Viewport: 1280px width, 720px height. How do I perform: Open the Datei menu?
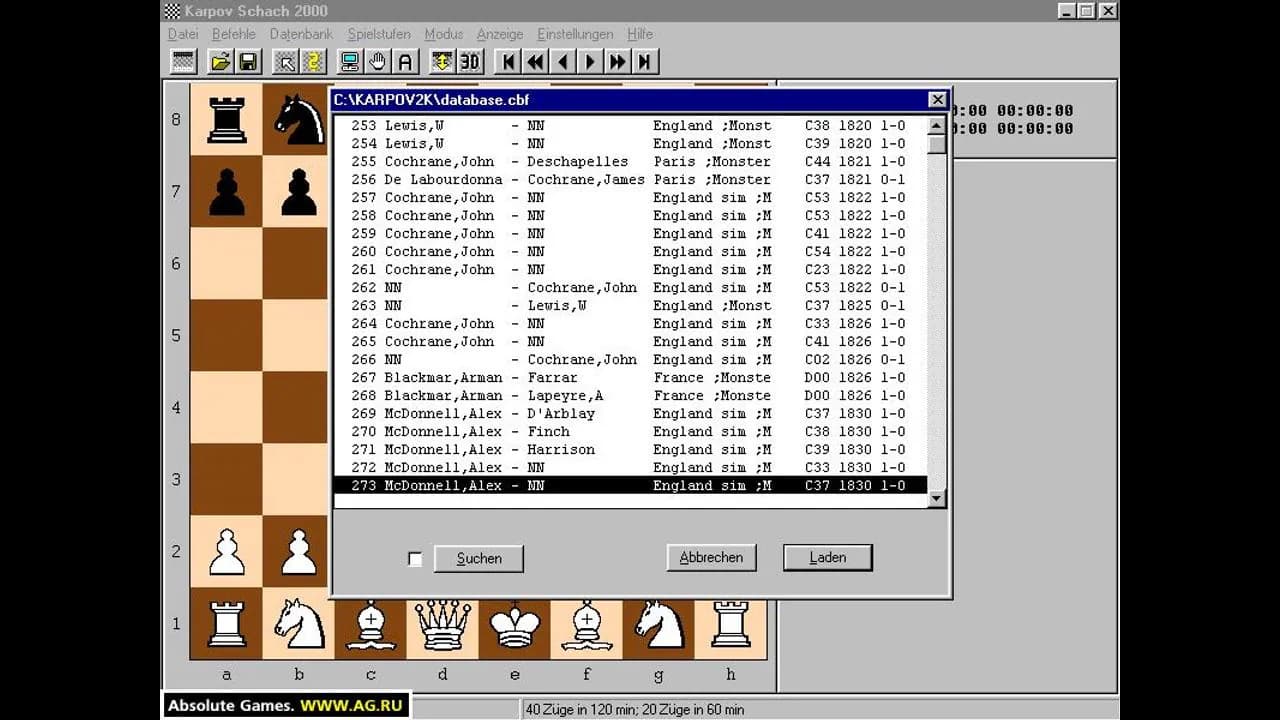tap(183, 34)
